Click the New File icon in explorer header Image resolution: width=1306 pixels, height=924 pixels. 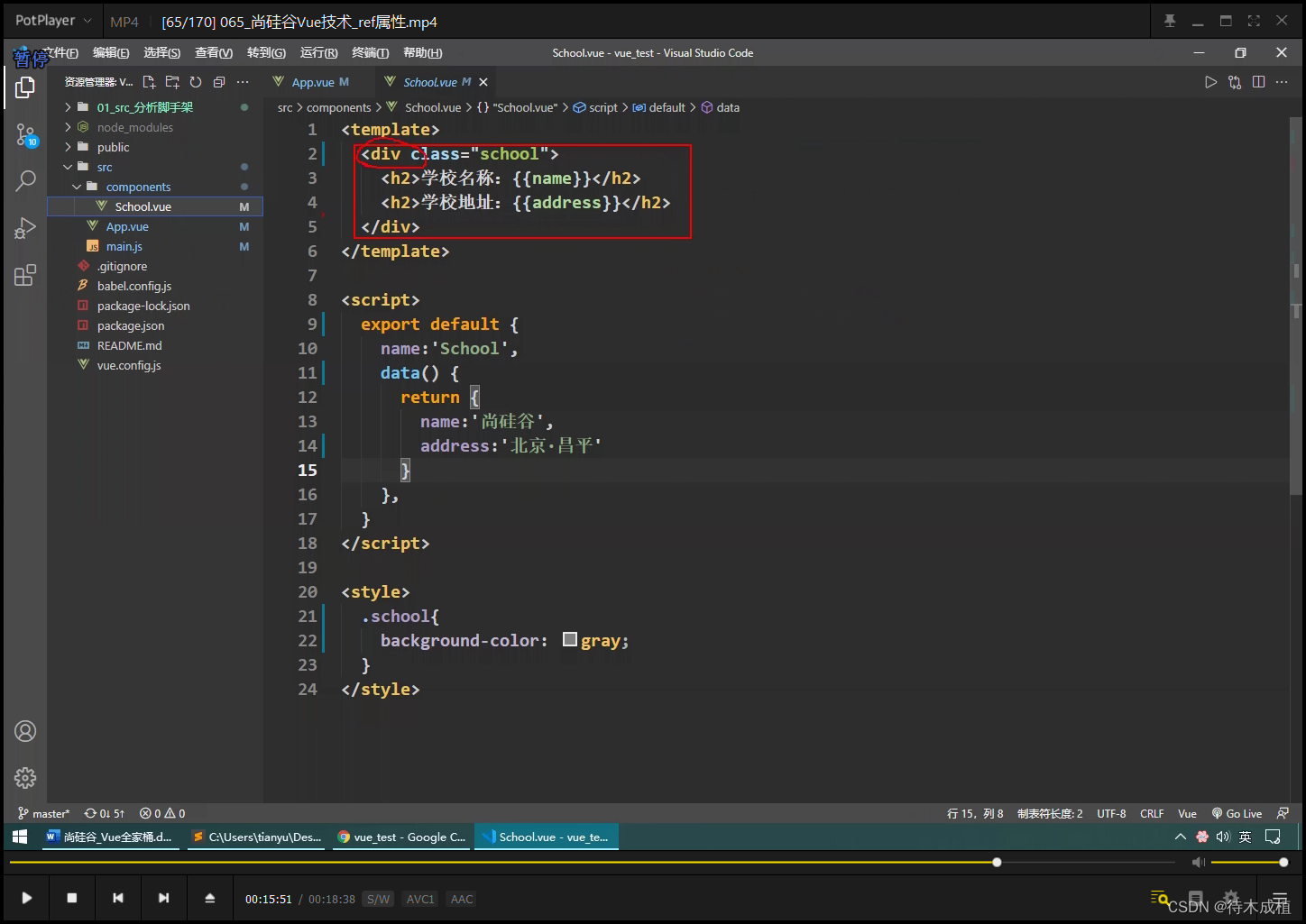click(149, 82)
